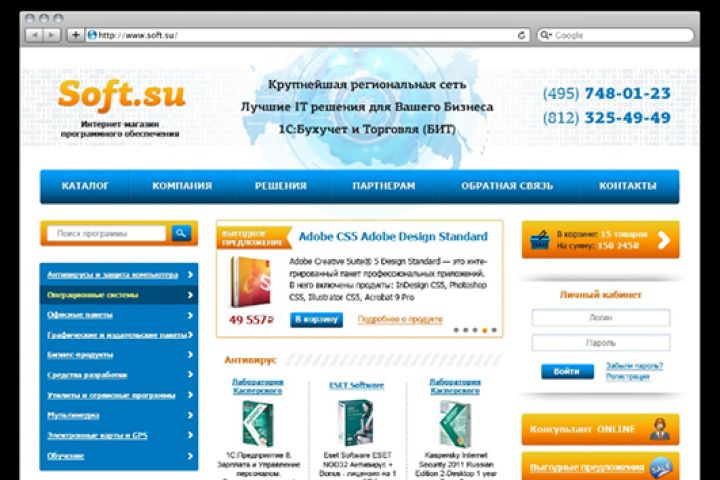Screen dimensions: 720x480
Task: Open the ОБРАТНАЯ СВЯЗЬ menu
Action: click(507, 186)
